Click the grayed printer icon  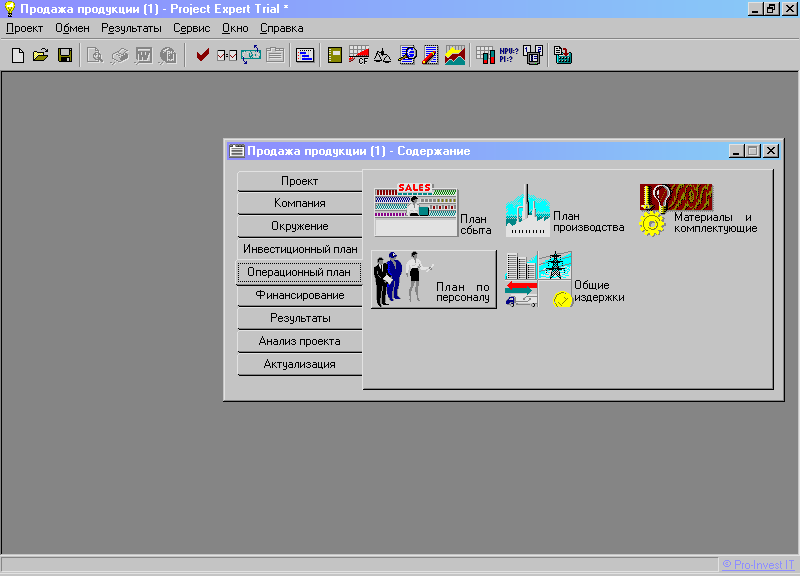click(x=119, y=55)
